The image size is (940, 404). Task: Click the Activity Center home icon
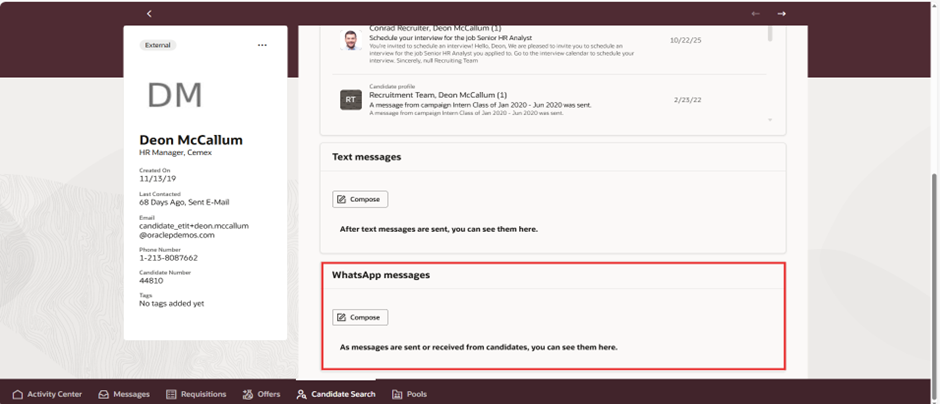(x=17, y=394)
